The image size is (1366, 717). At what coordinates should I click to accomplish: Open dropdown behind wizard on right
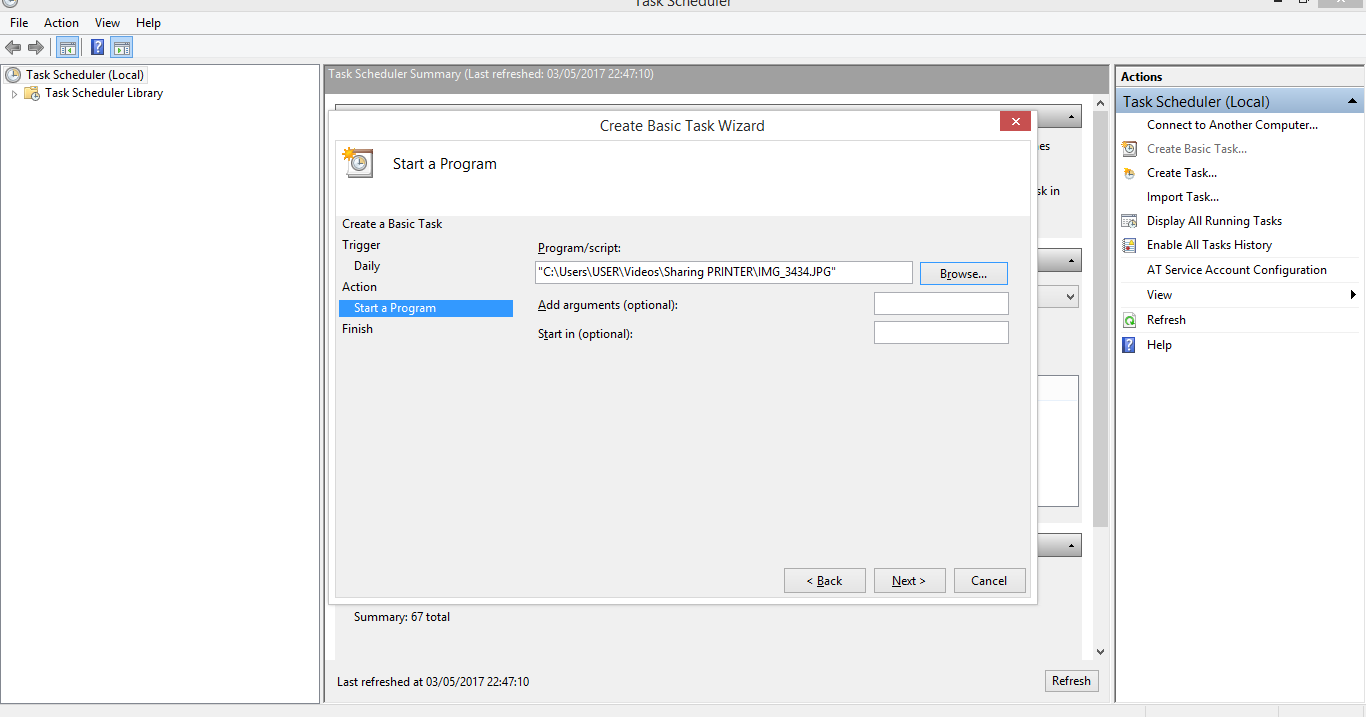(1070, 297)
